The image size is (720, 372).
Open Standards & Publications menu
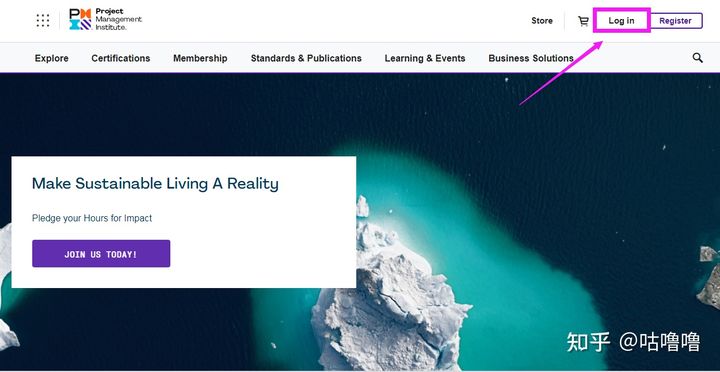[x=306, y=58]
